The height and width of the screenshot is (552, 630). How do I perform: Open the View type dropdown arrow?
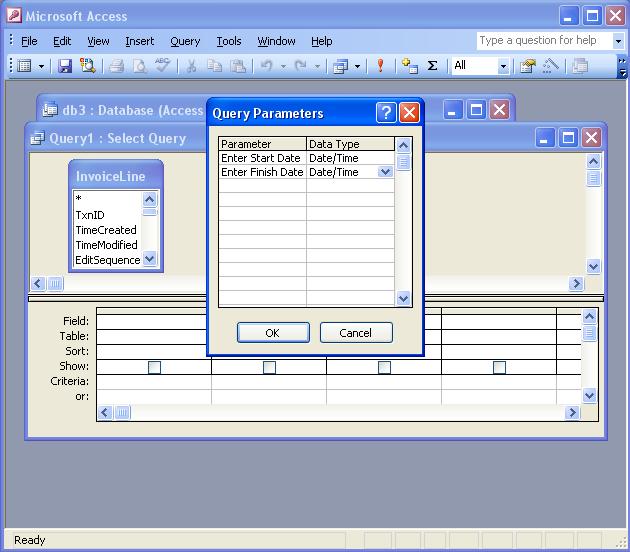pos(41,66)
